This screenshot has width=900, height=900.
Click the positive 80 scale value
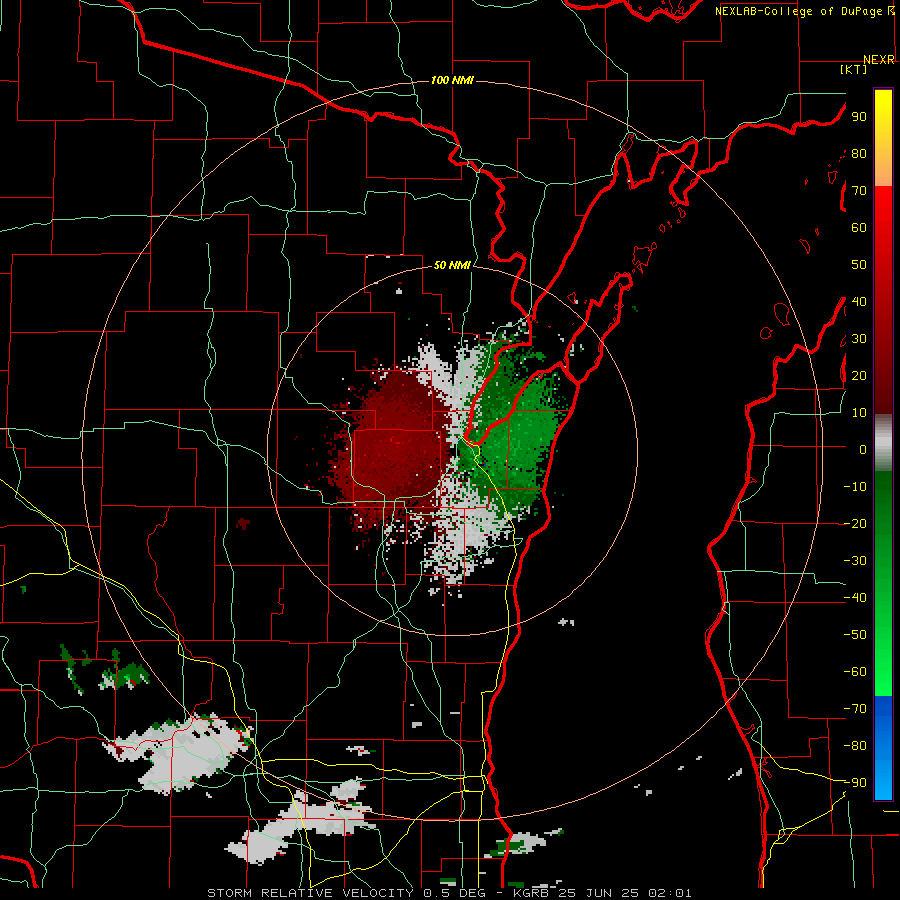click(859, 153)
